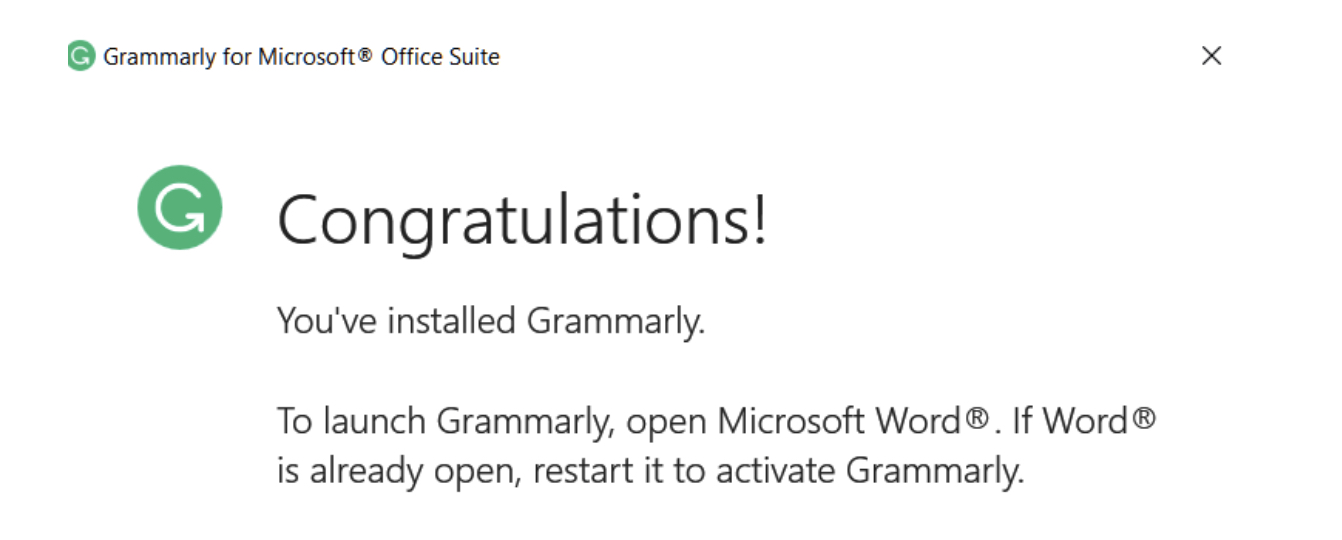Click the 'is already open, restart it' line
1342x540 pixels.
click(x=651, y=471)
